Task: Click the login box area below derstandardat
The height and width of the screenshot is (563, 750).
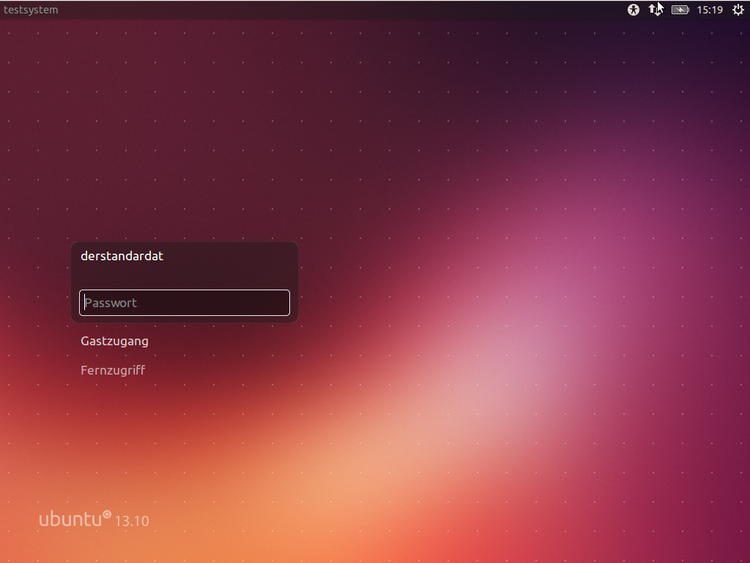Action: (x=185, y=277)
